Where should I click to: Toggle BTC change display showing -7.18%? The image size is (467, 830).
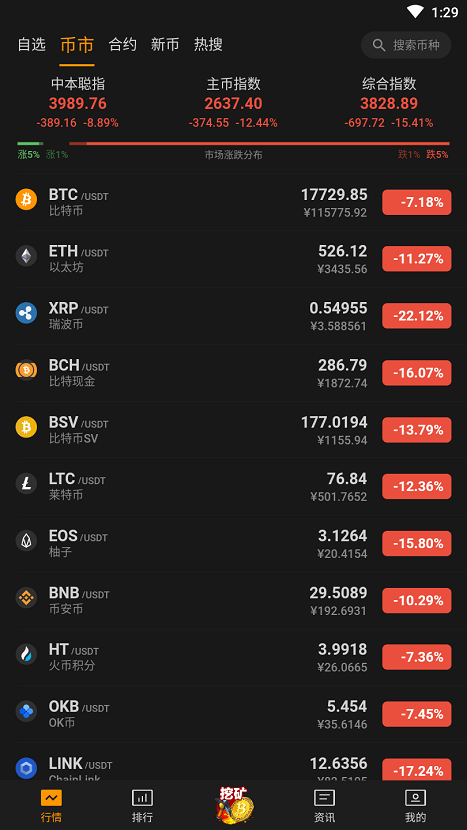click(x=417, y=202)
